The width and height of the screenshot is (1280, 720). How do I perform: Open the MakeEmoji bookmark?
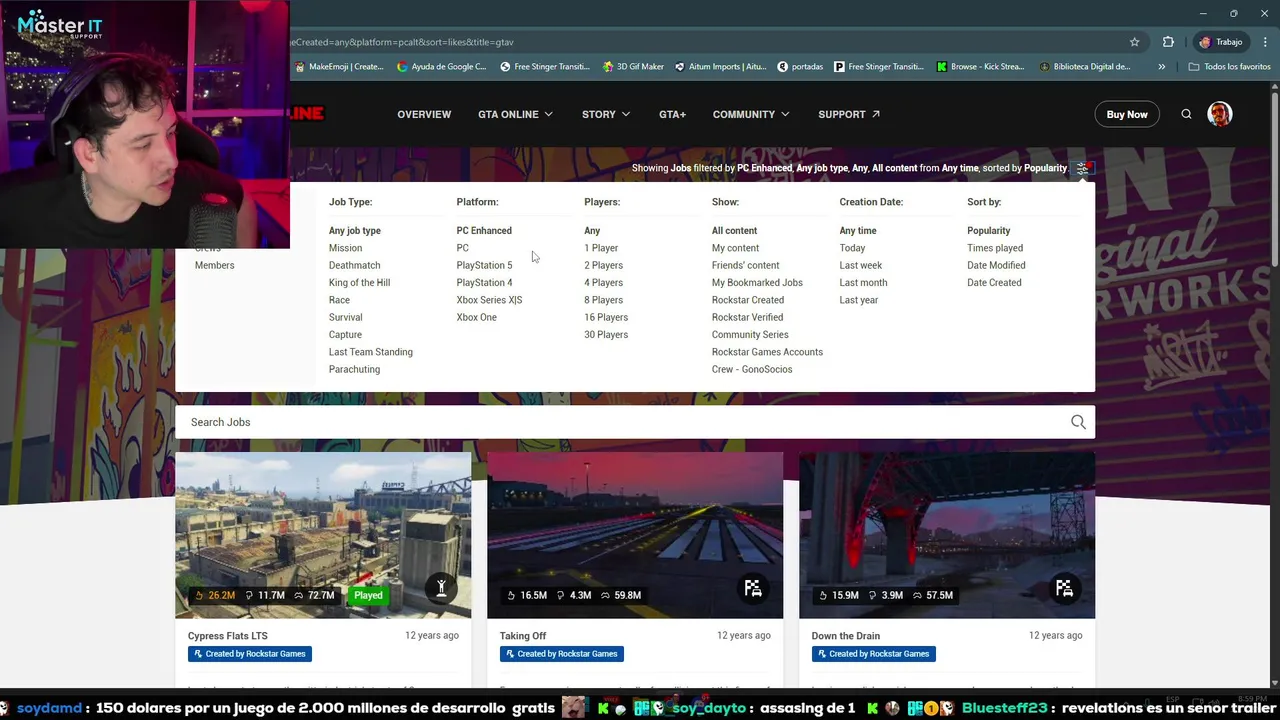(x=339, y=67)
